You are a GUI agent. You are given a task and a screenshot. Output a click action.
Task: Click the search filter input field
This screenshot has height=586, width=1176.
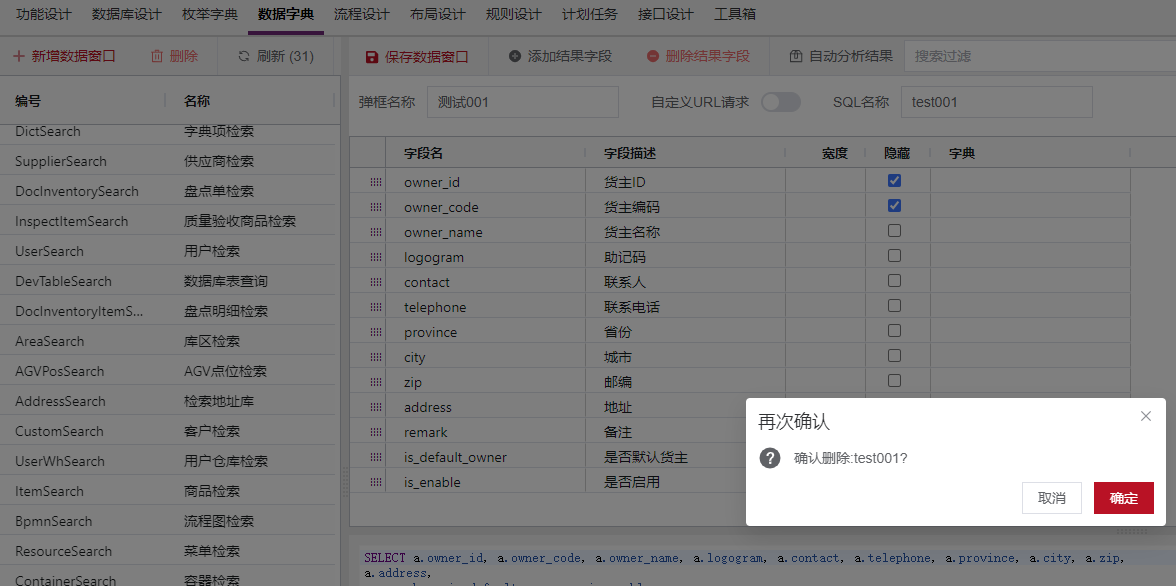[x=1035, y=57]
